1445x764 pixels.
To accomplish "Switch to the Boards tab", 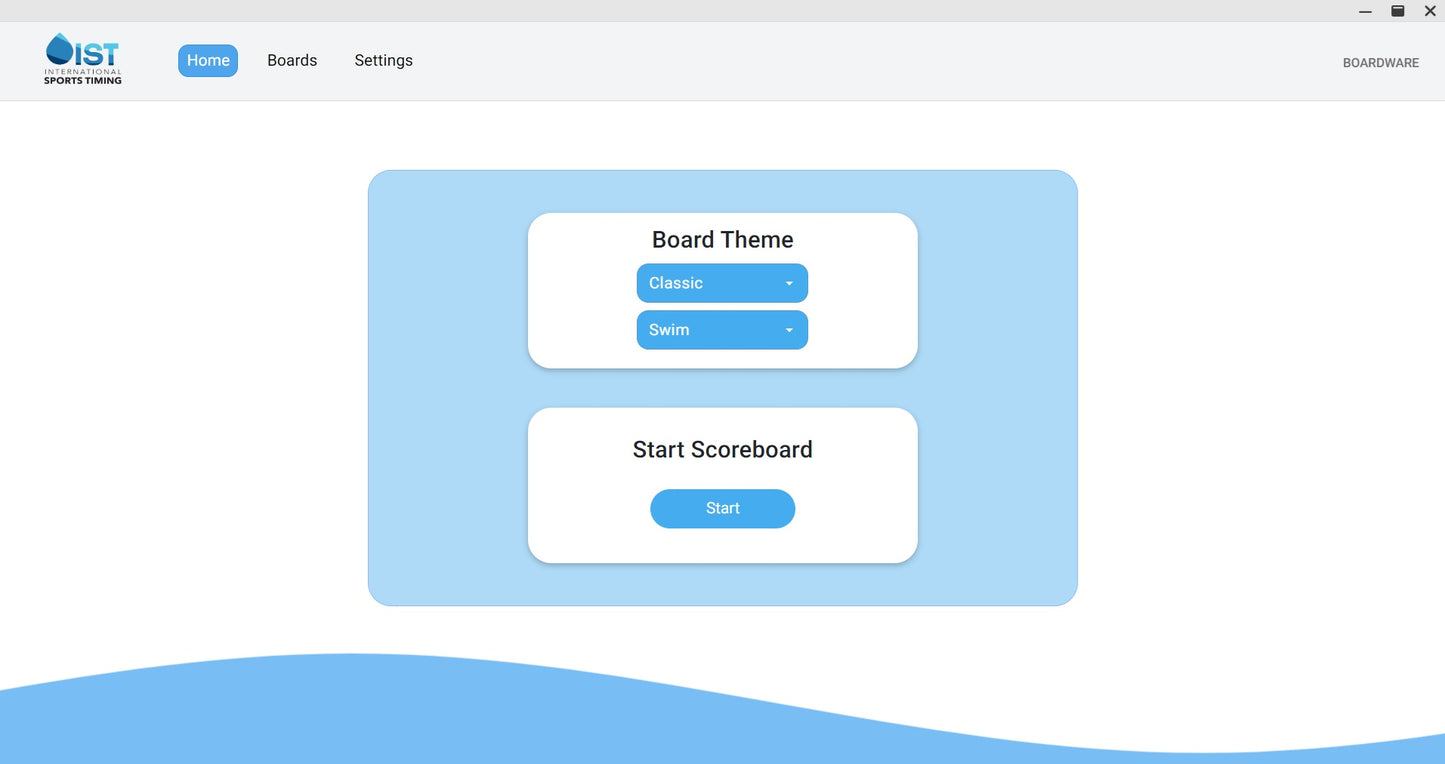I will (x=291, y=60).
